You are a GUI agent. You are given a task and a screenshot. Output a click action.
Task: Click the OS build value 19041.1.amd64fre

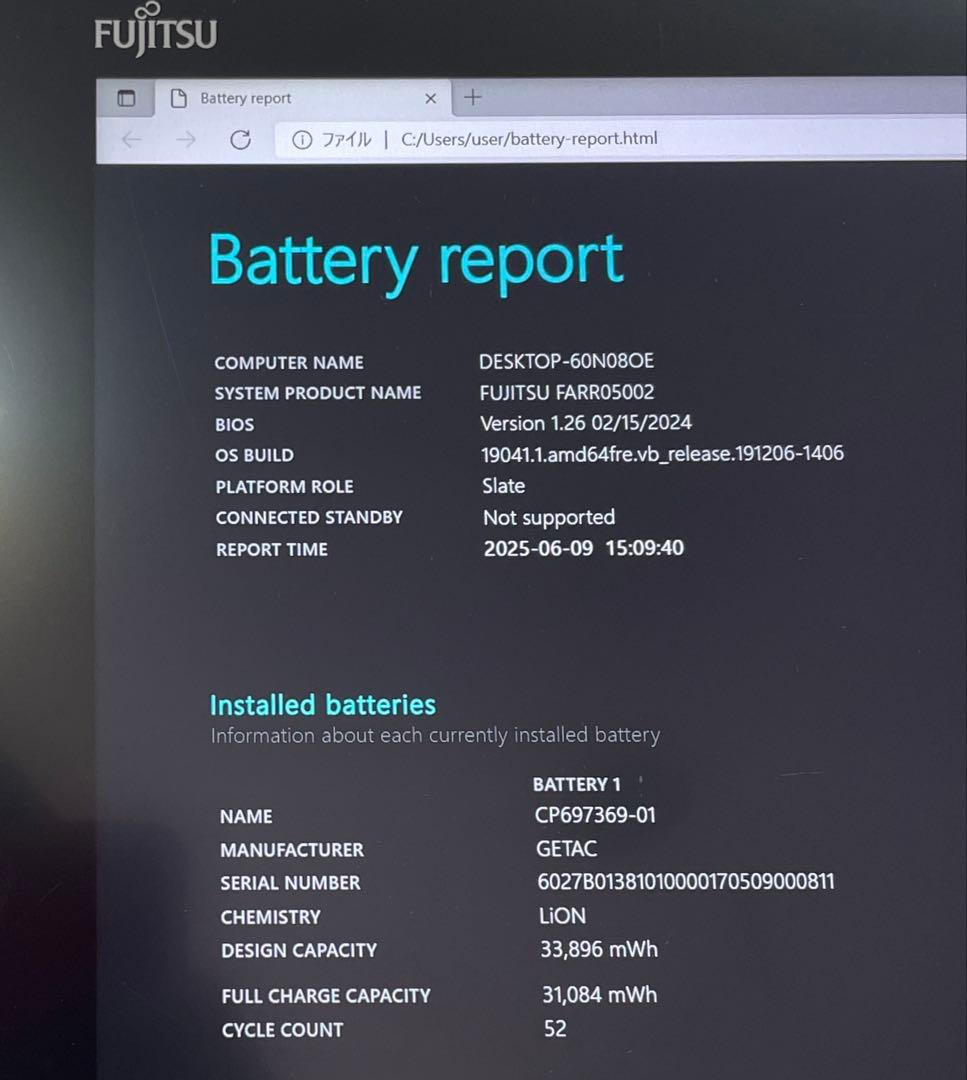click(662, 454)
